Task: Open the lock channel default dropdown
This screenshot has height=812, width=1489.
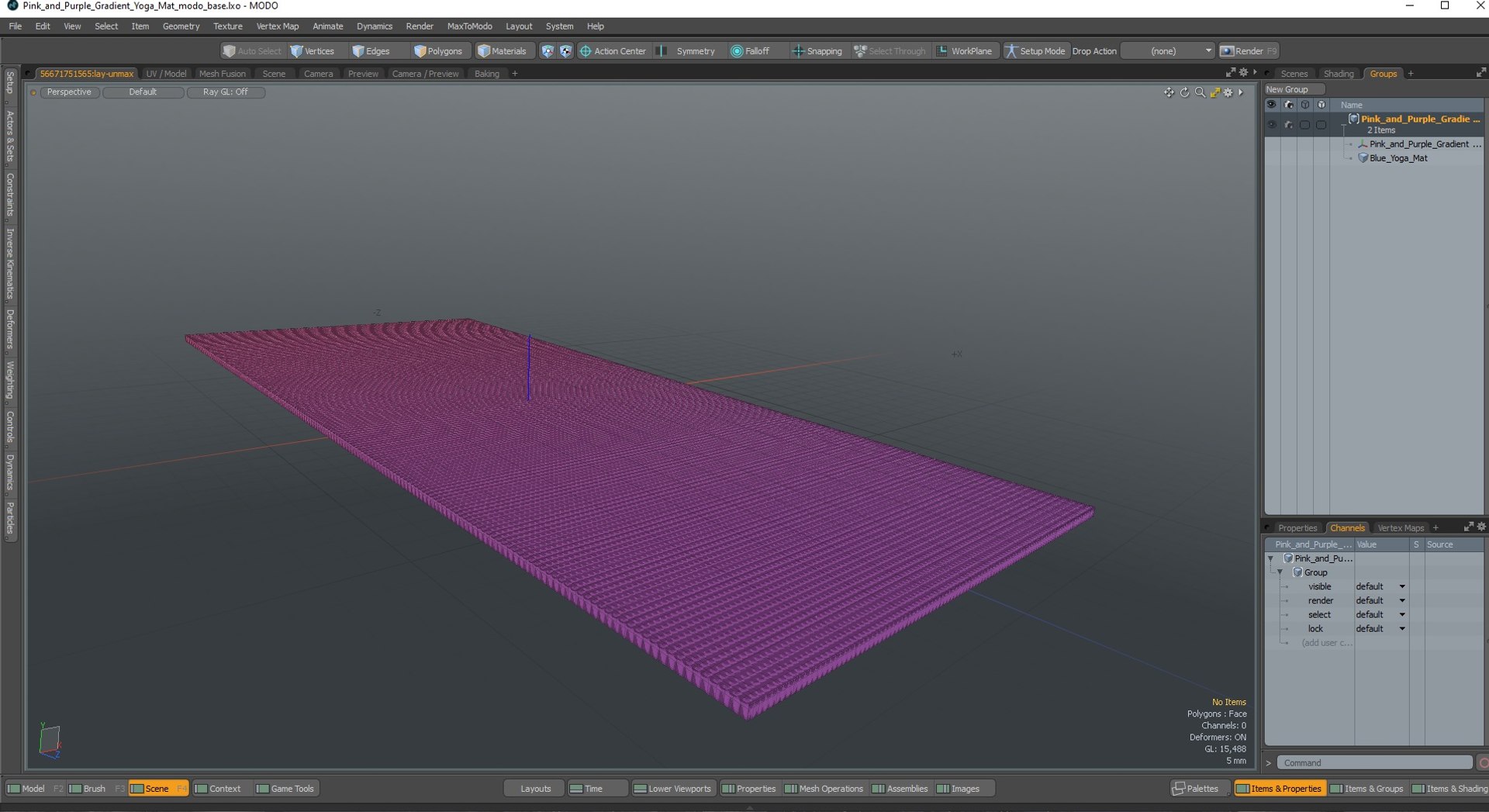Action: pos(1380,628)
